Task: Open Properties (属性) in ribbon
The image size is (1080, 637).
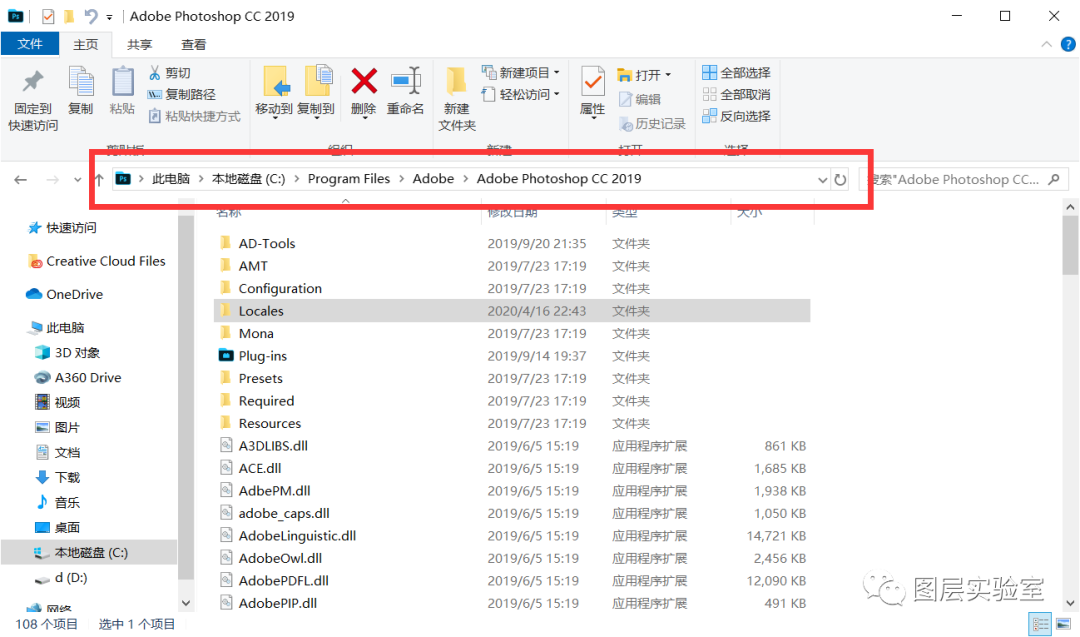Action: coord(592,92)
